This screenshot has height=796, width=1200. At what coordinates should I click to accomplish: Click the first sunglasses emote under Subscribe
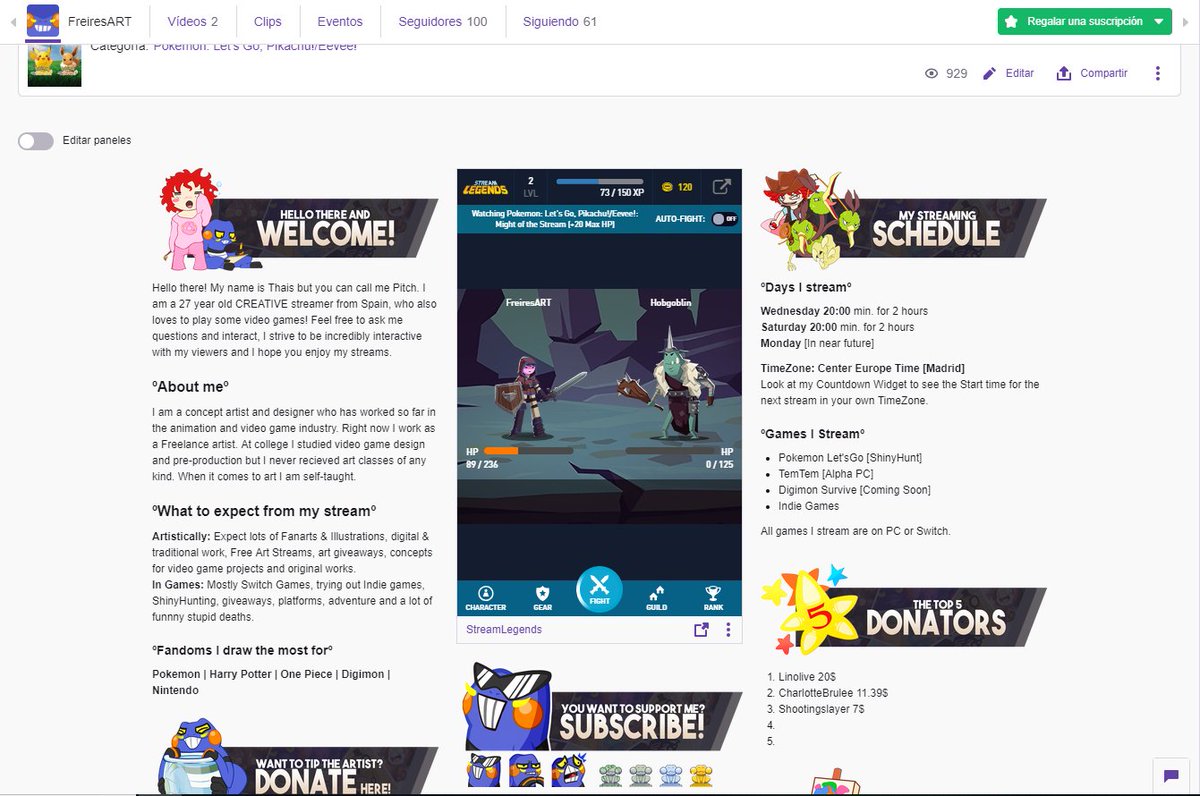(x=484, y=770)
